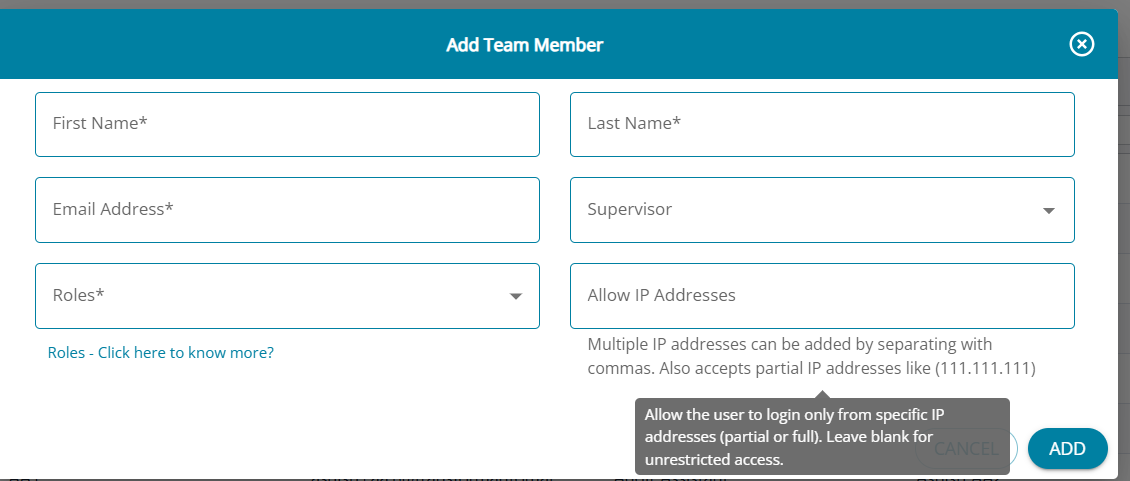Click the Supervisor dropdown arrow icon
This screenshot has width=1130, height=481.
coord(1048,211)
